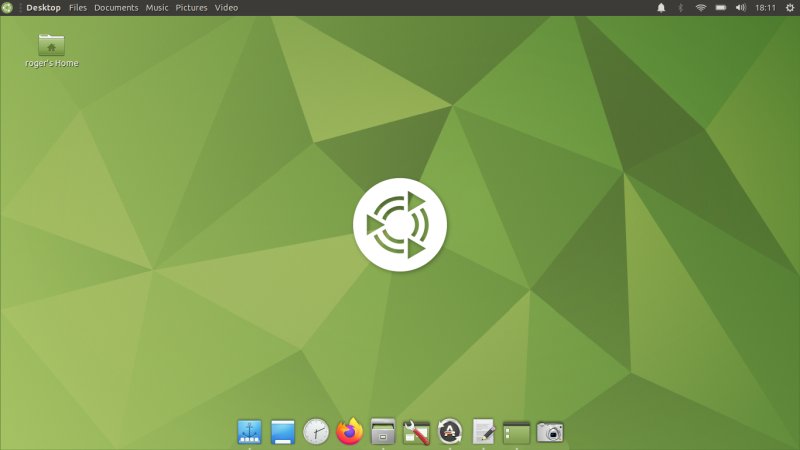Open the Ubuntu MATE menu logo in the top panel
The width and height of the screenshot is (800, 450).
(x=7, y=8)
